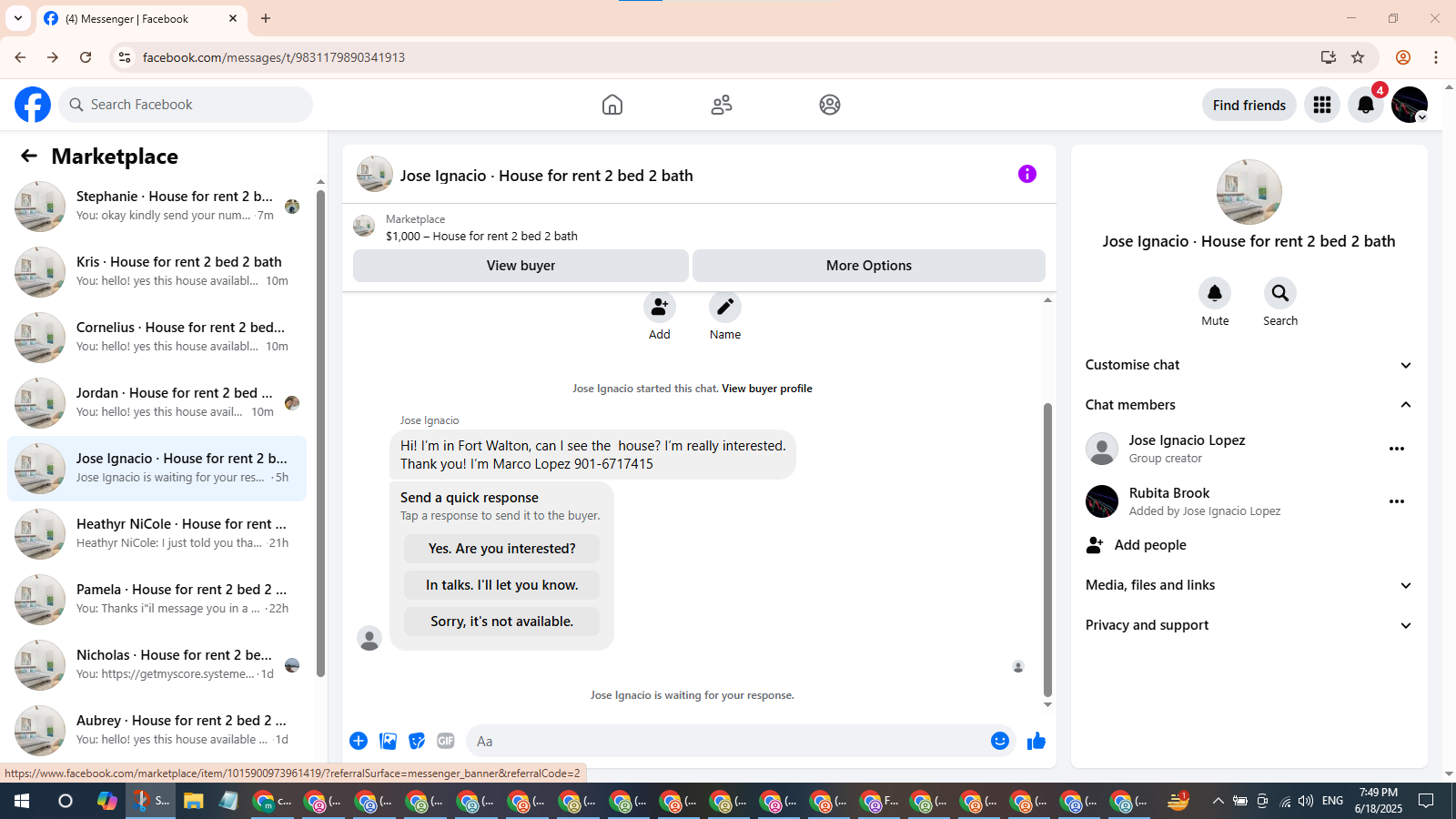This screenshot has height=819, width=1456.
Task: Open conversation information purple icon
Action: [1027, 174]
